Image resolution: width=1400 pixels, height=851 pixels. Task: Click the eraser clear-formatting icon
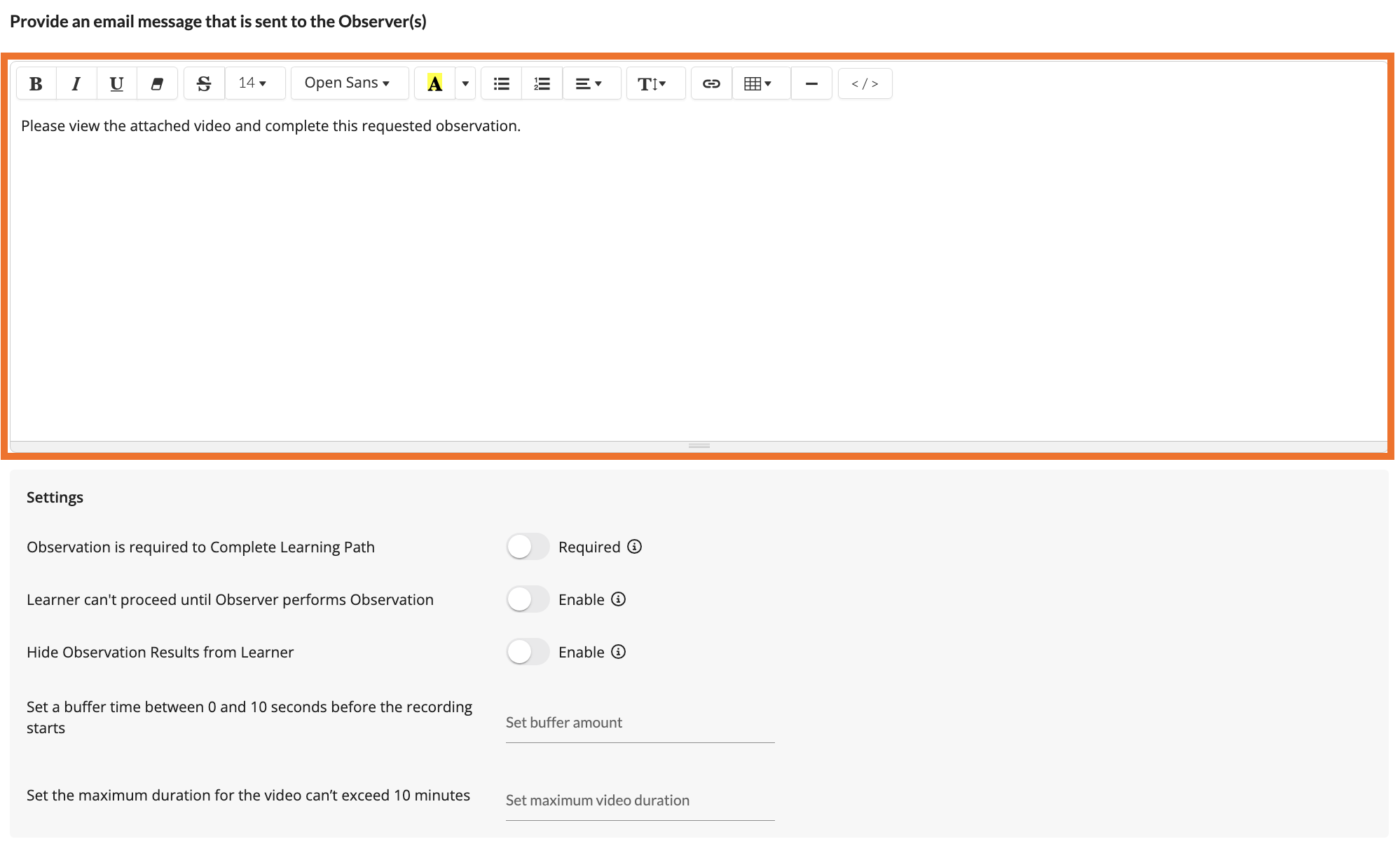click(157, 83)
